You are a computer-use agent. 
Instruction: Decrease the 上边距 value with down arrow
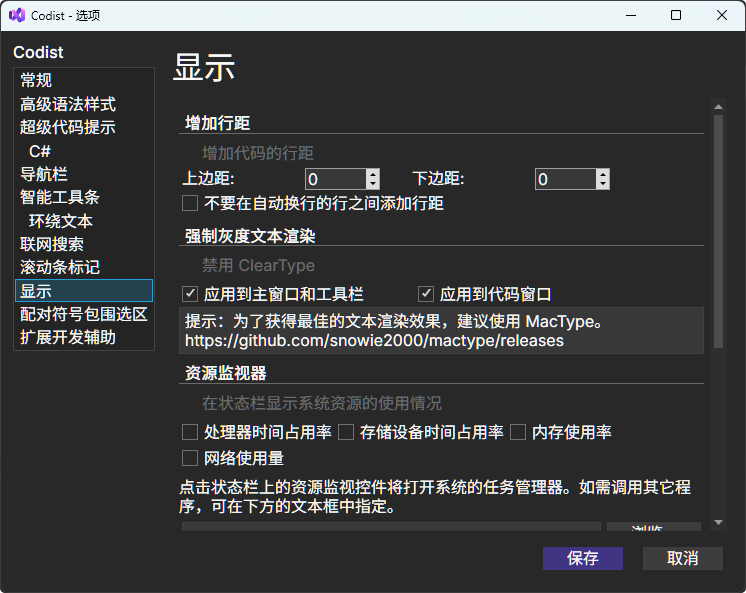(x=373, y=185)
